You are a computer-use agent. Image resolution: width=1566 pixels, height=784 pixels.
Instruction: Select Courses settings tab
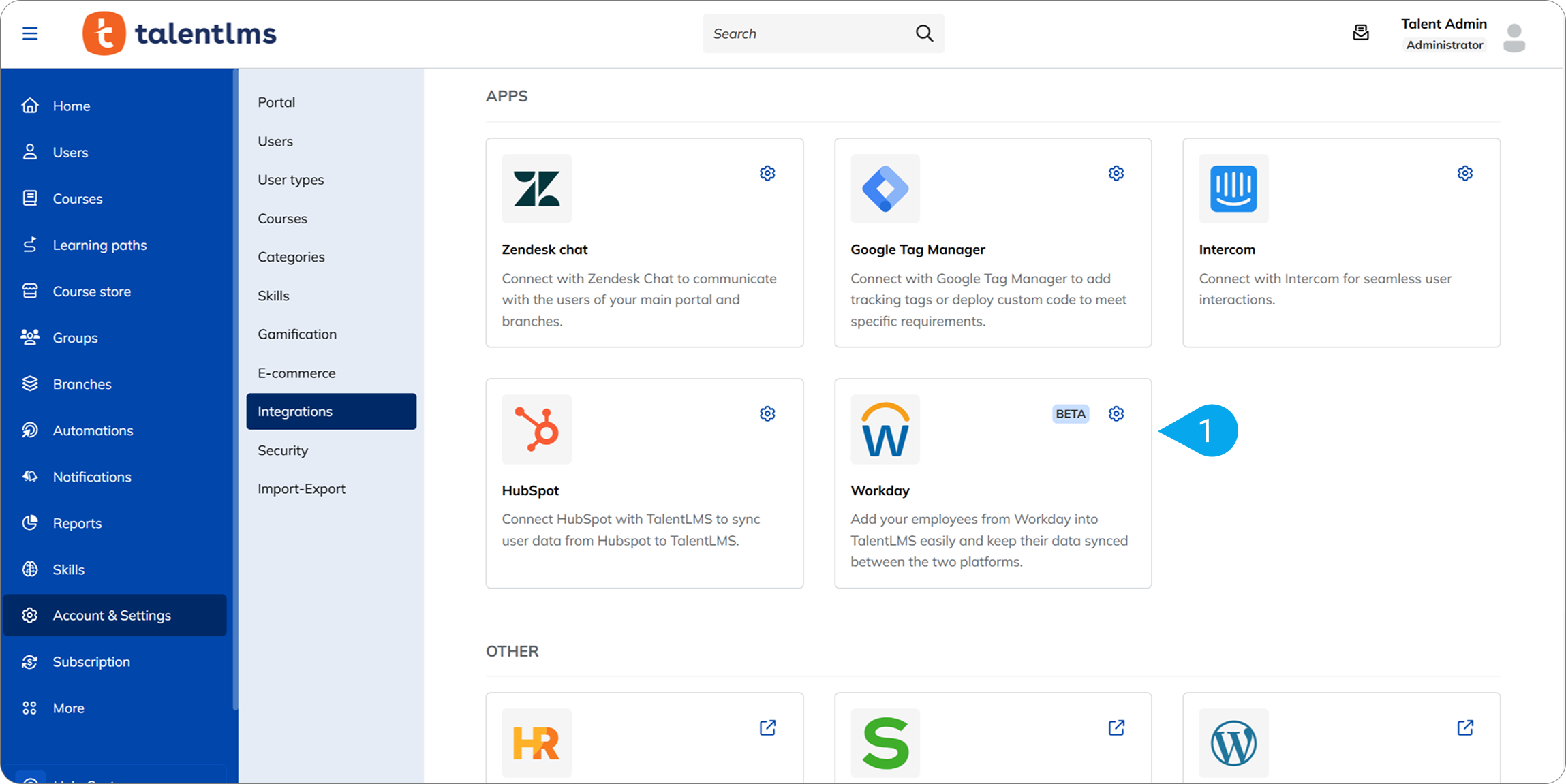pyautogui.click(x=331, y=219)
